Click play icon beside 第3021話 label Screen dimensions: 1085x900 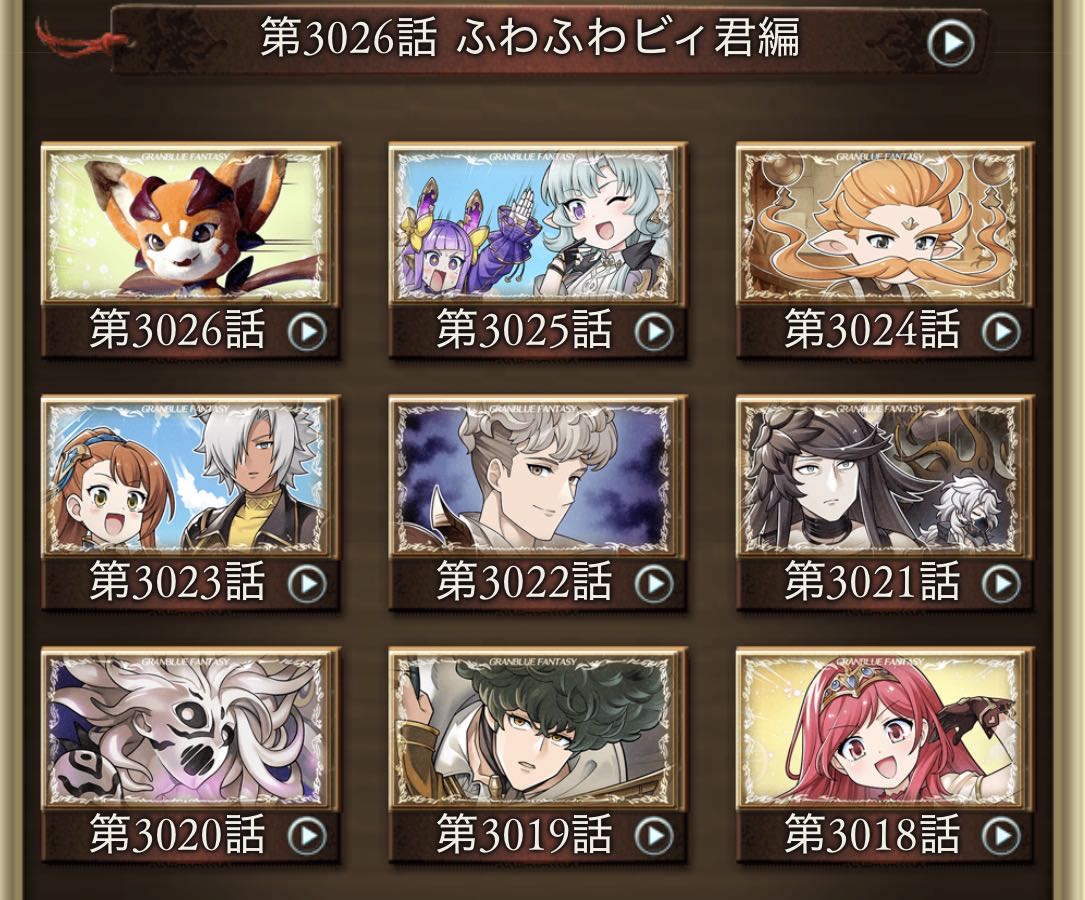[1001, 585]
